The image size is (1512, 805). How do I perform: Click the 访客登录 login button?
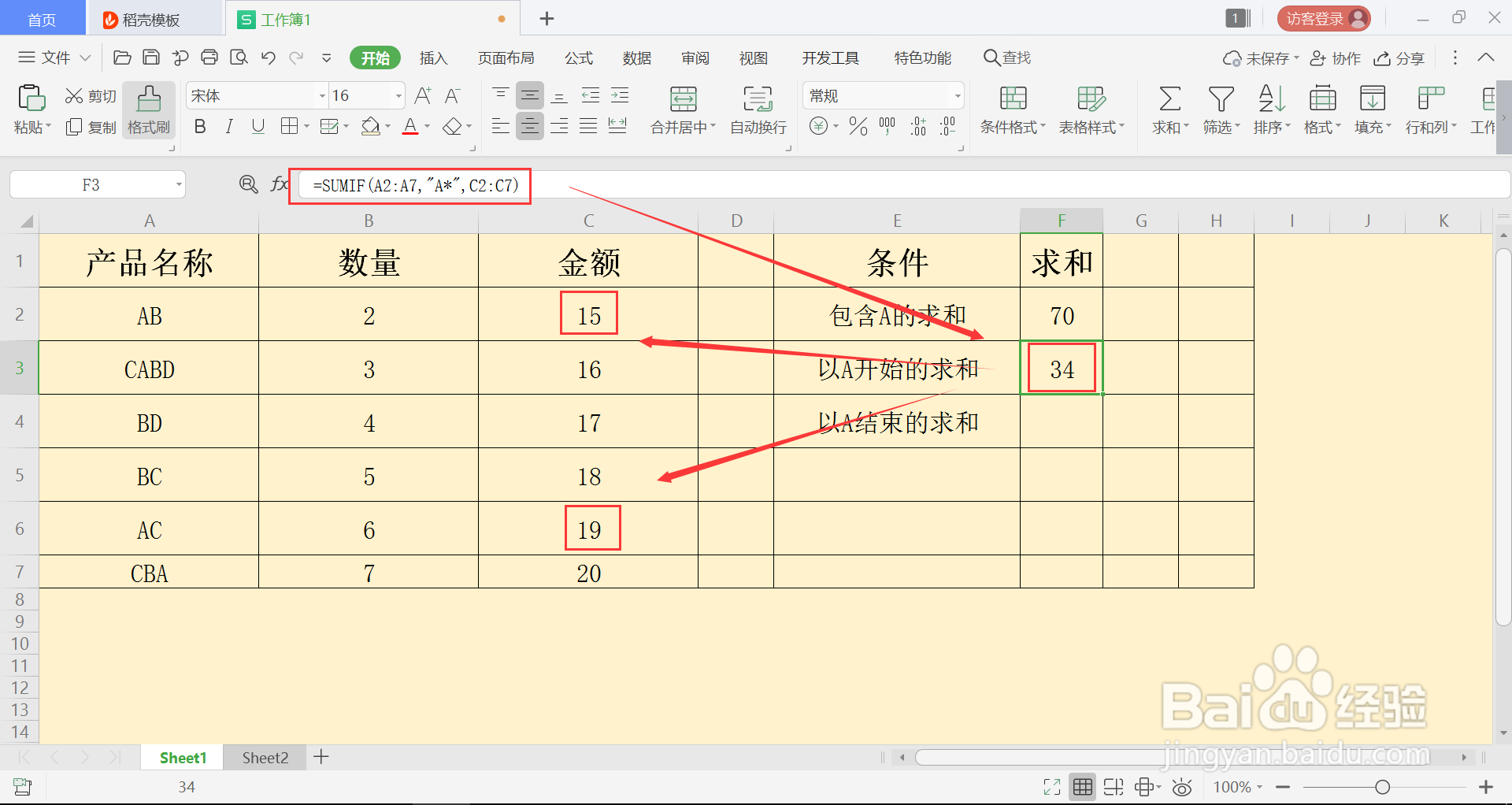tap(1325, 19)
